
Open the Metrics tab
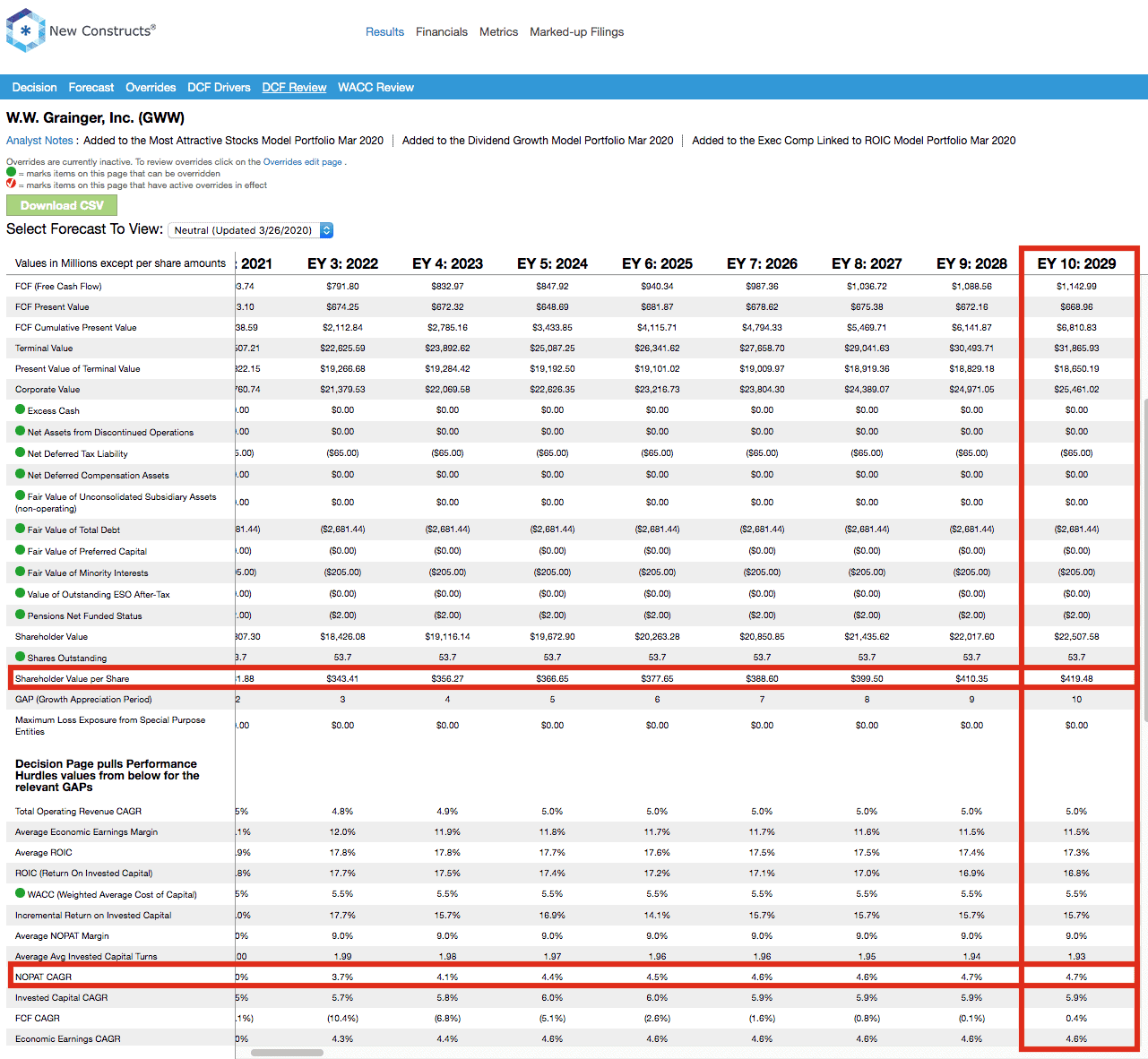[x=498, y=31]
